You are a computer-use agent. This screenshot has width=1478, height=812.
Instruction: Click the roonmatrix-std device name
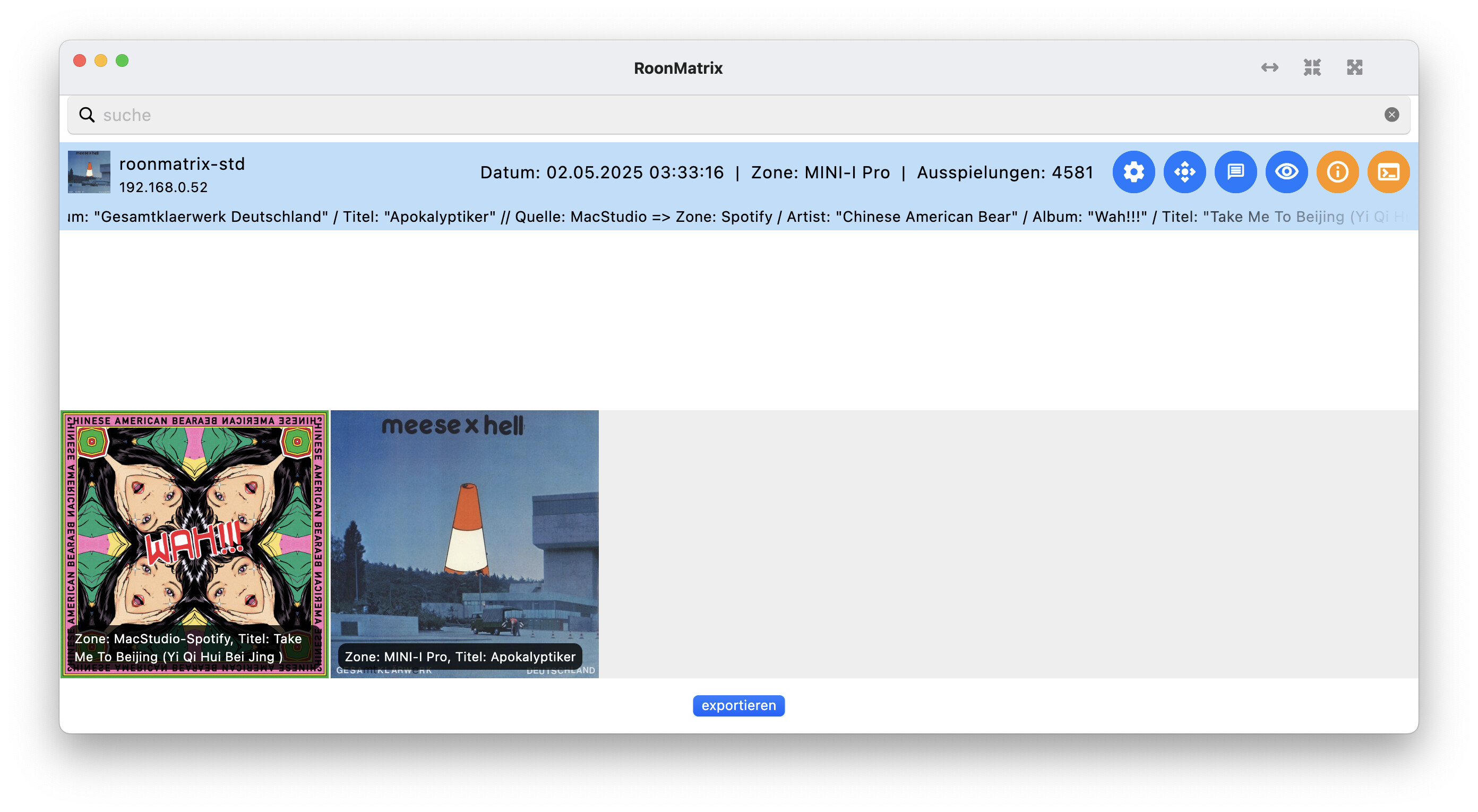pyautogui.click(x=182, y=164)
